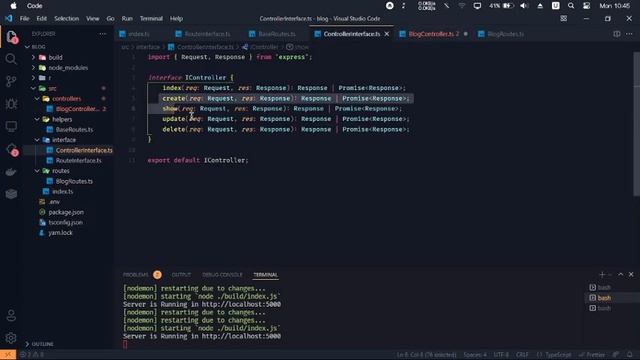
Task: Click the volume icon in menu bar
Action: [x=524, y=6]
